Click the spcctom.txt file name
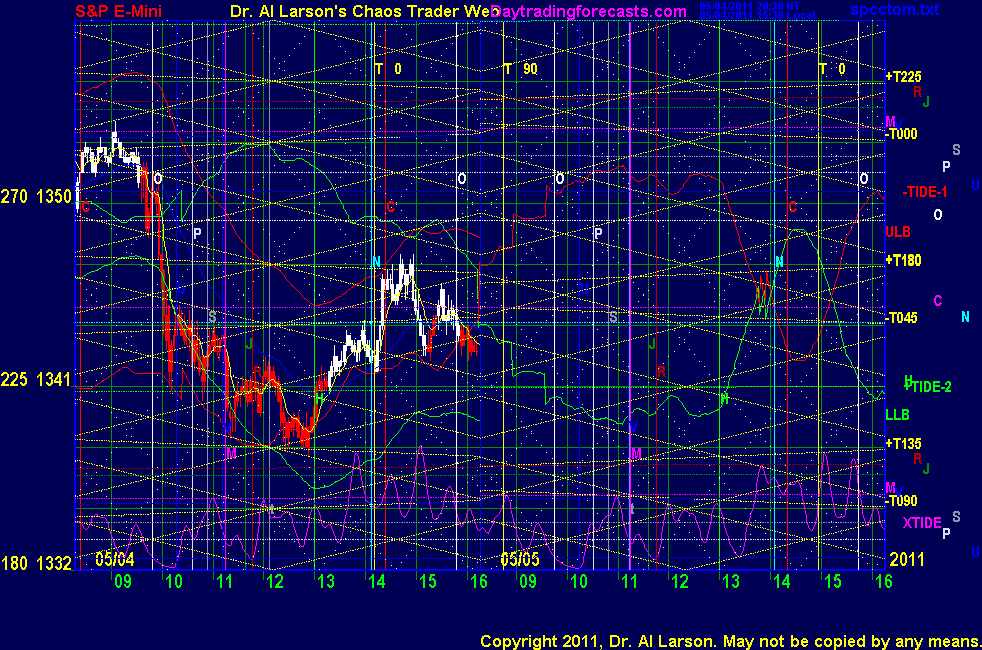The image size is (982, 650). tap(895, 9)
